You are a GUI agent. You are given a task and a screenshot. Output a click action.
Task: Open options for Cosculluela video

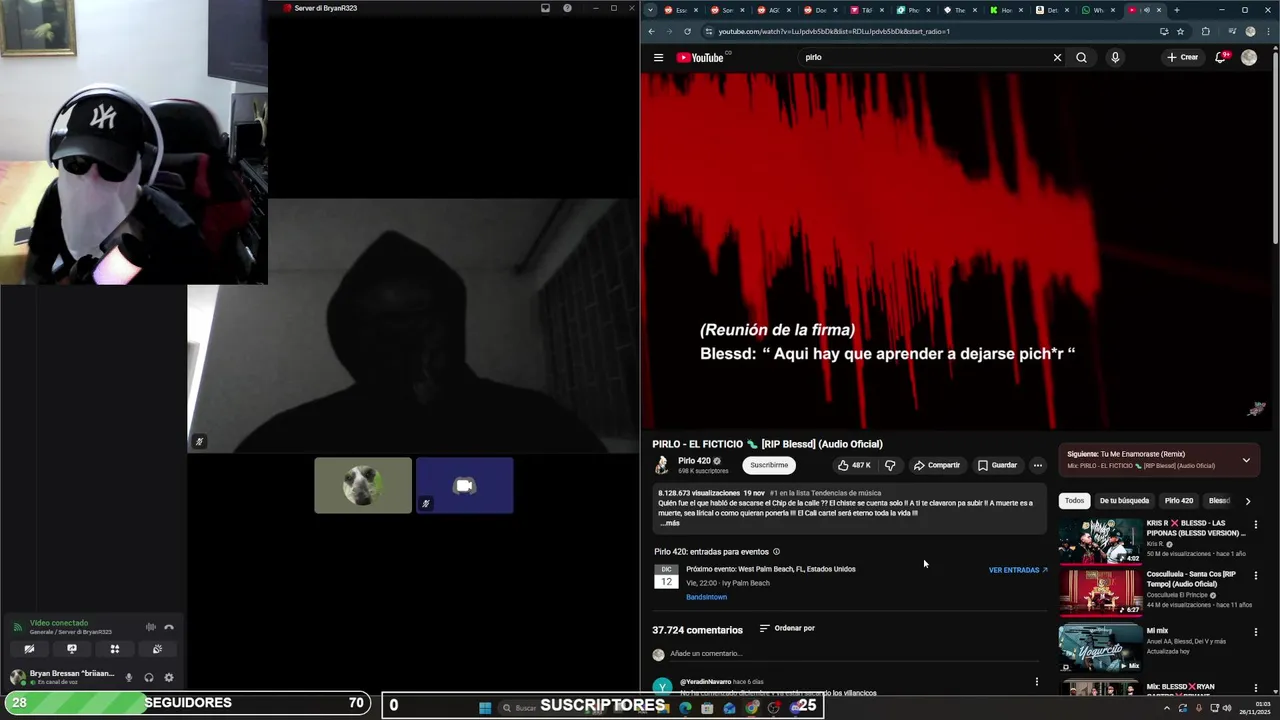tap(1256, 575)
